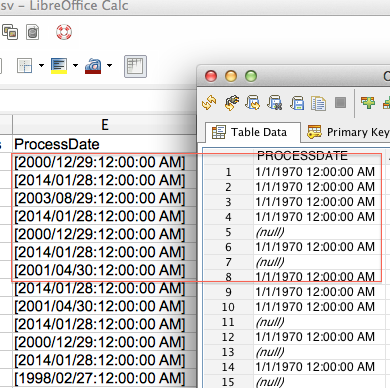Open the Primary Key tab
Screen dimensions: 390x388
coord(347,132)
